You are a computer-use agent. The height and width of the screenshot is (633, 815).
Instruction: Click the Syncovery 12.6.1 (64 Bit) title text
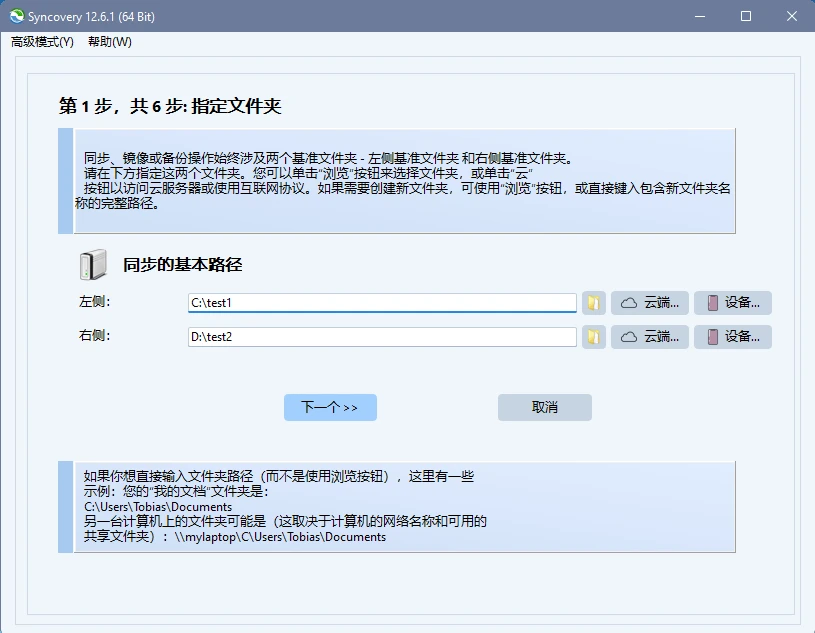pyautogui.click(x=91, y=17)
